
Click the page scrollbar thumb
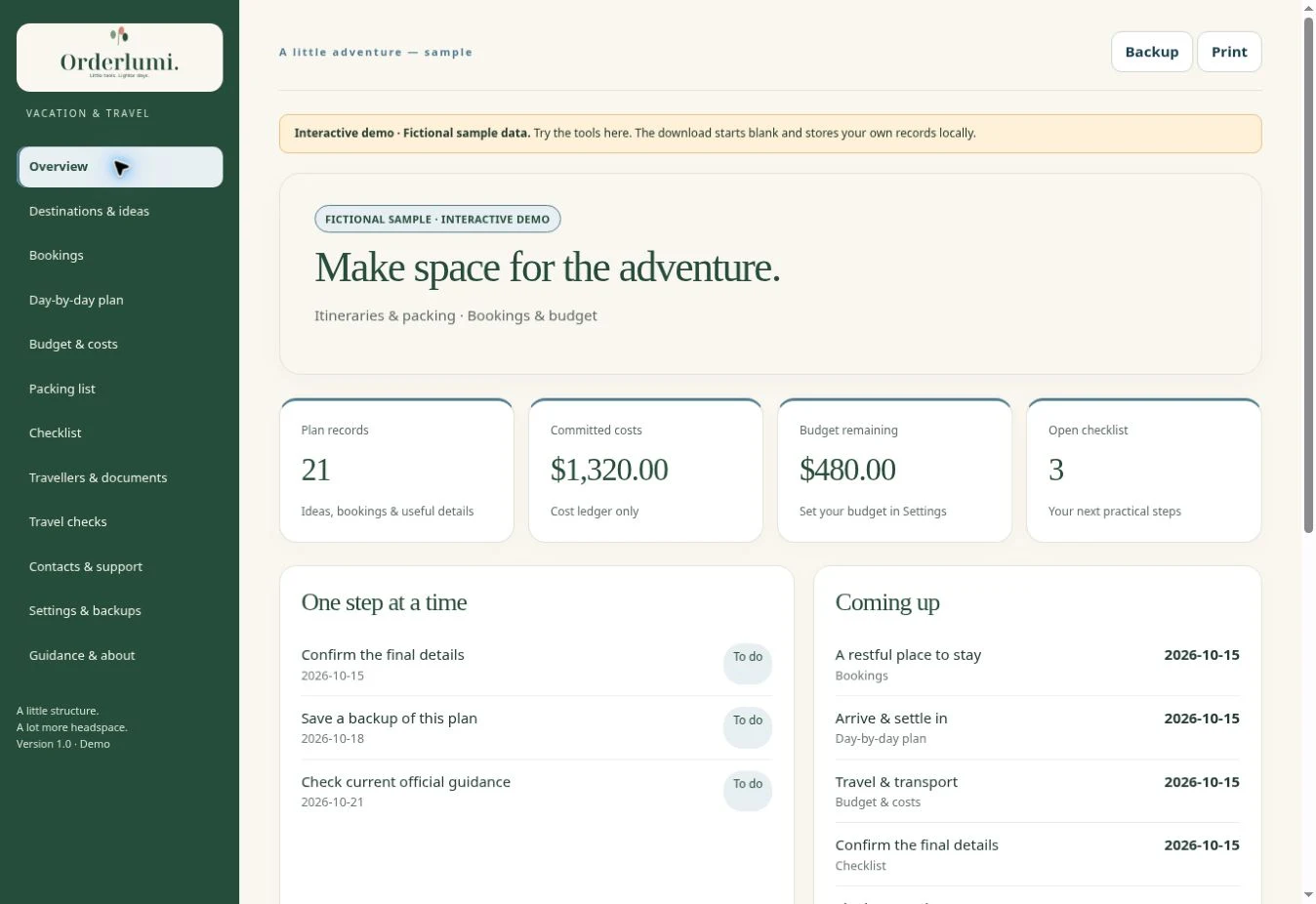pos(1308,273)
